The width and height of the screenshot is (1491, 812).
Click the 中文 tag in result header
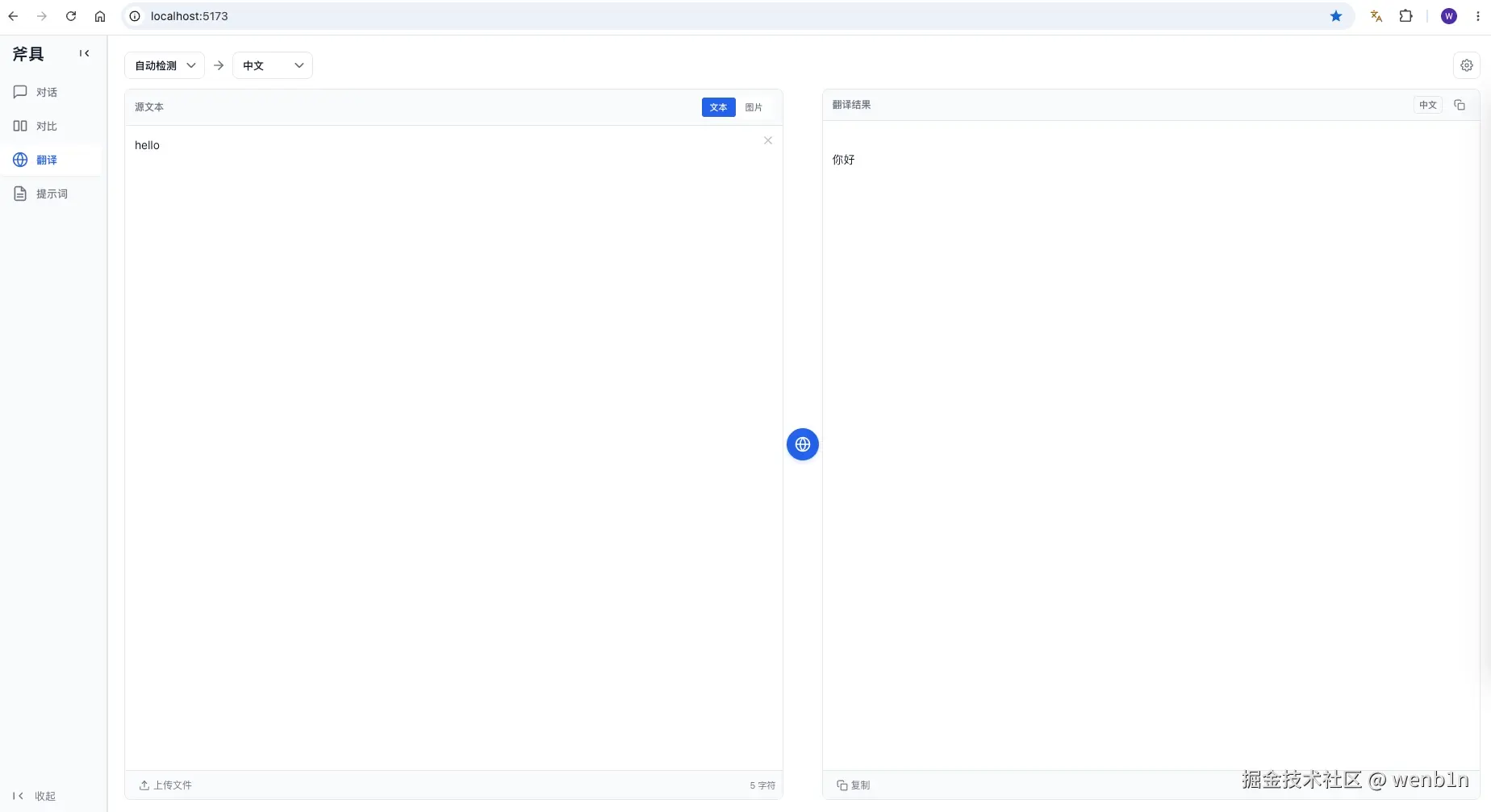tap(1428, 105)
